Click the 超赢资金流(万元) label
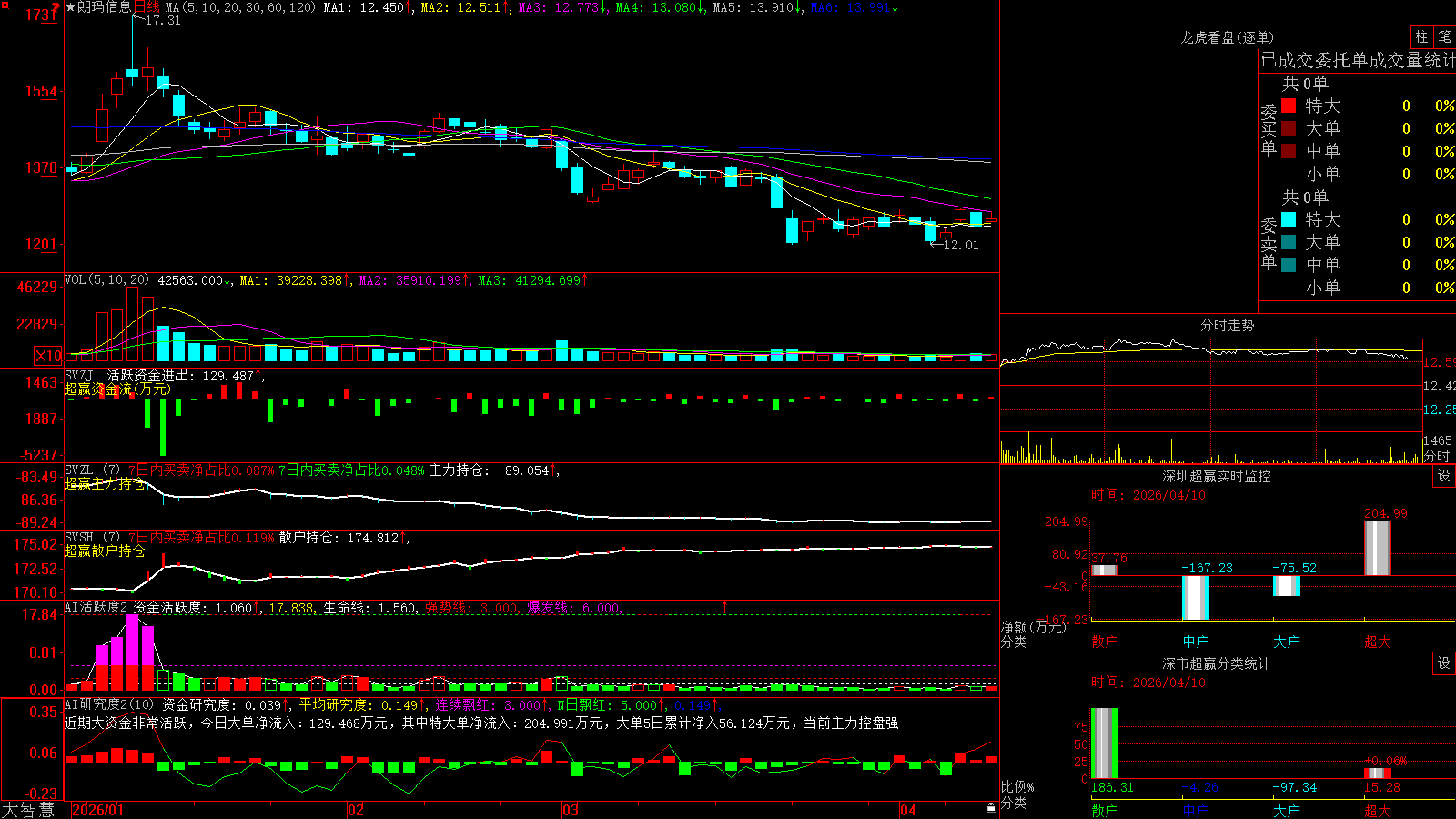 117,389
